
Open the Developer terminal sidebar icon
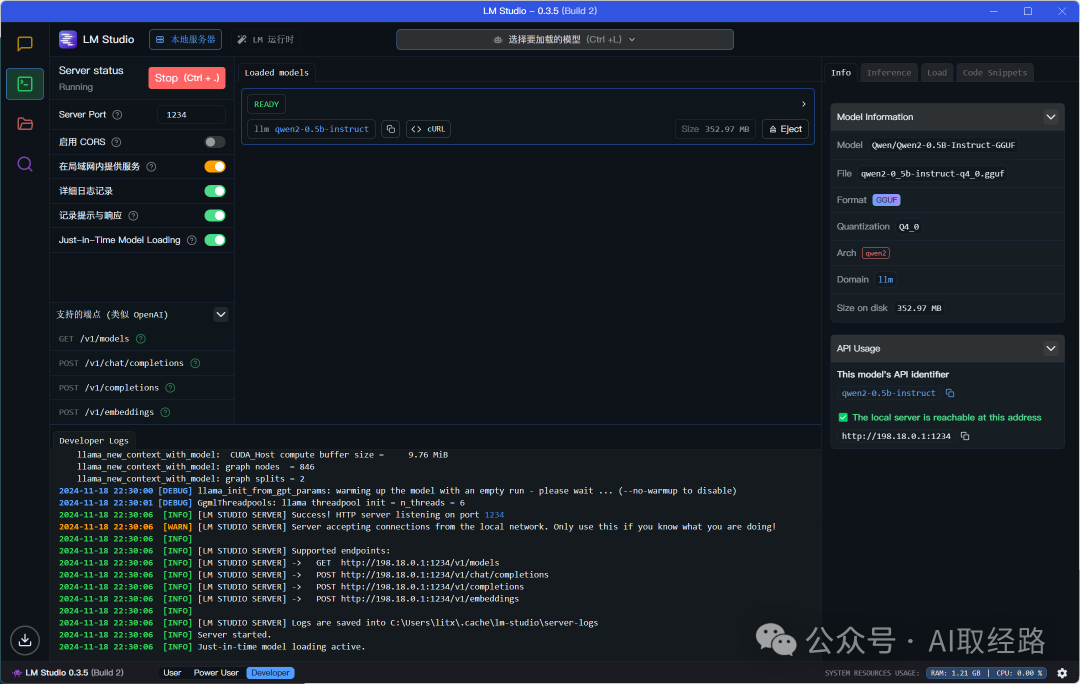coord(25,84)
